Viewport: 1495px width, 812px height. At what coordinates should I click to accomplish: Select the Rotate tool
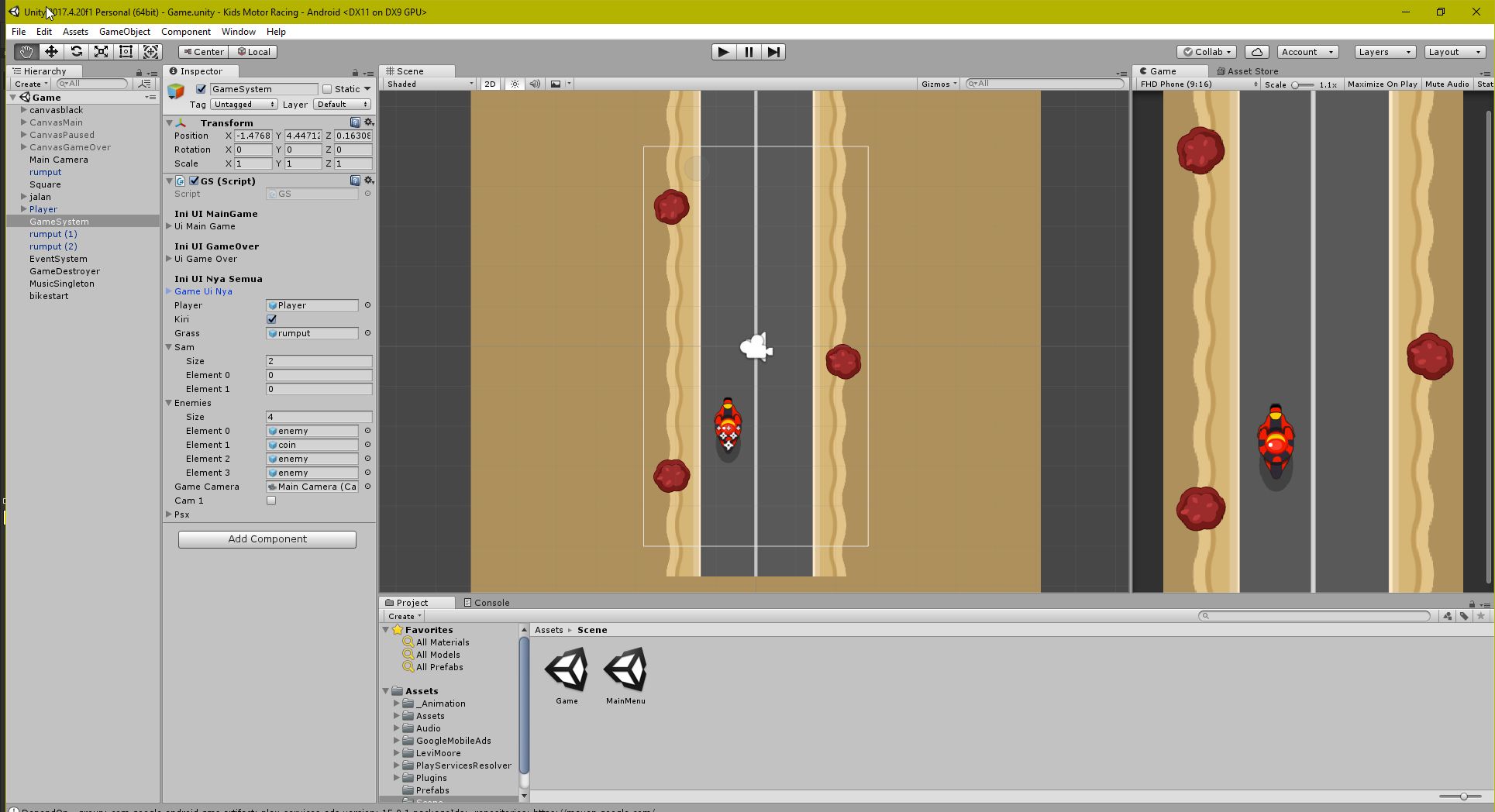pyautogui.click(x=76, y=52)
